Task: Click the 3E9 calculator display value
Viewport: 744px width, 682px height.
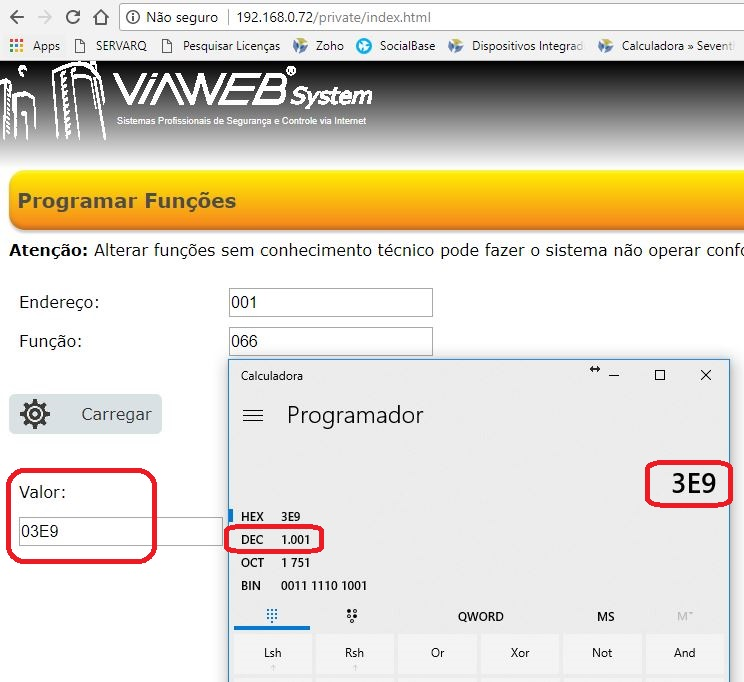Action: click(693, 484)
